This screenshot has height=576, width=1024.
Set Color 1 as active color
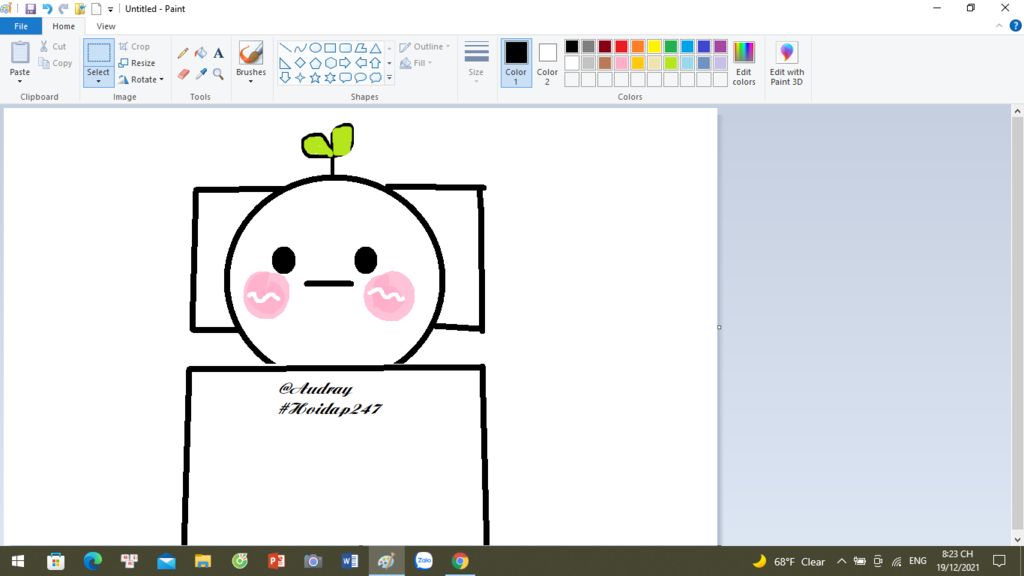tap(516, 63)
